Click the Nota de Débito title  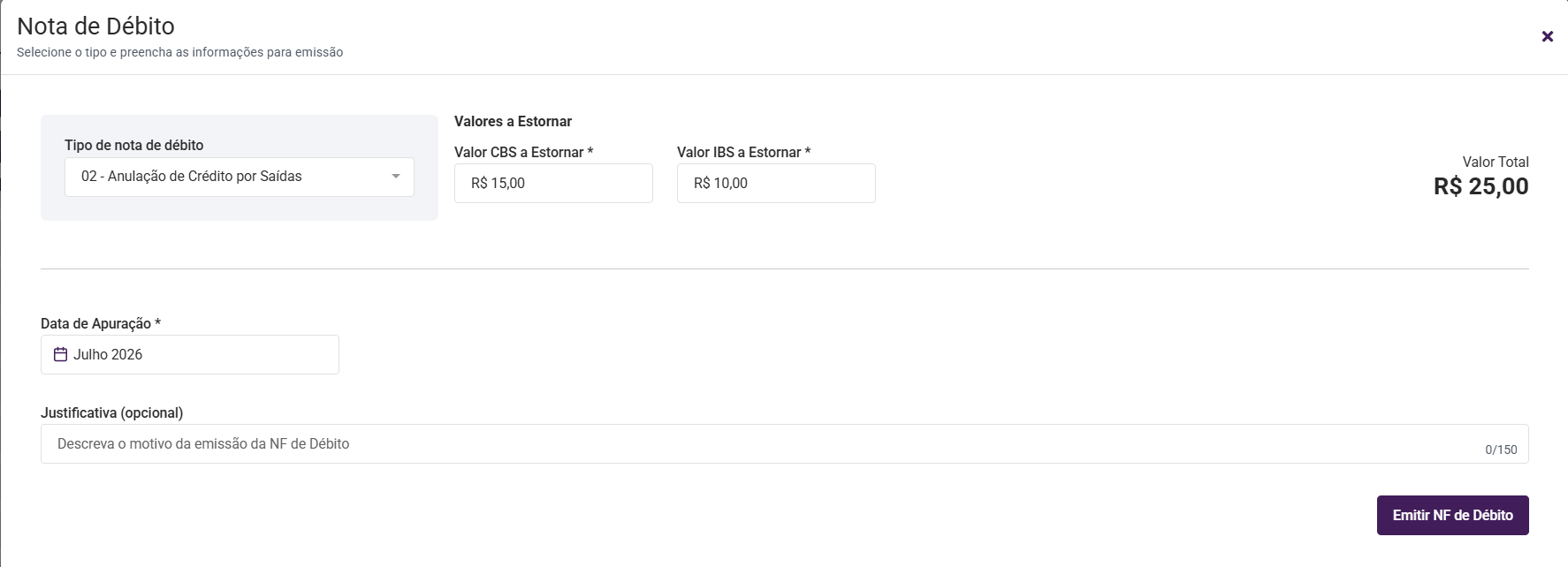96,26
